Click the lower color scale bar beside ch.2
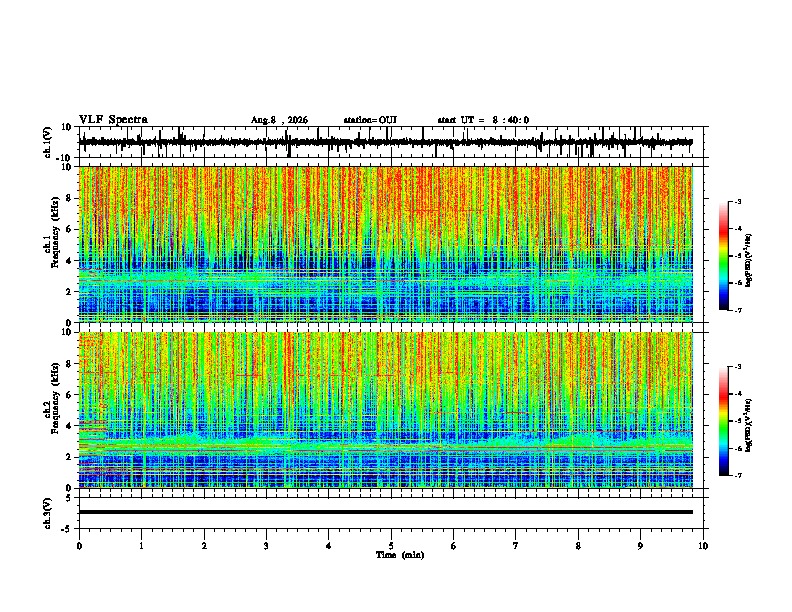 [723, 421]
